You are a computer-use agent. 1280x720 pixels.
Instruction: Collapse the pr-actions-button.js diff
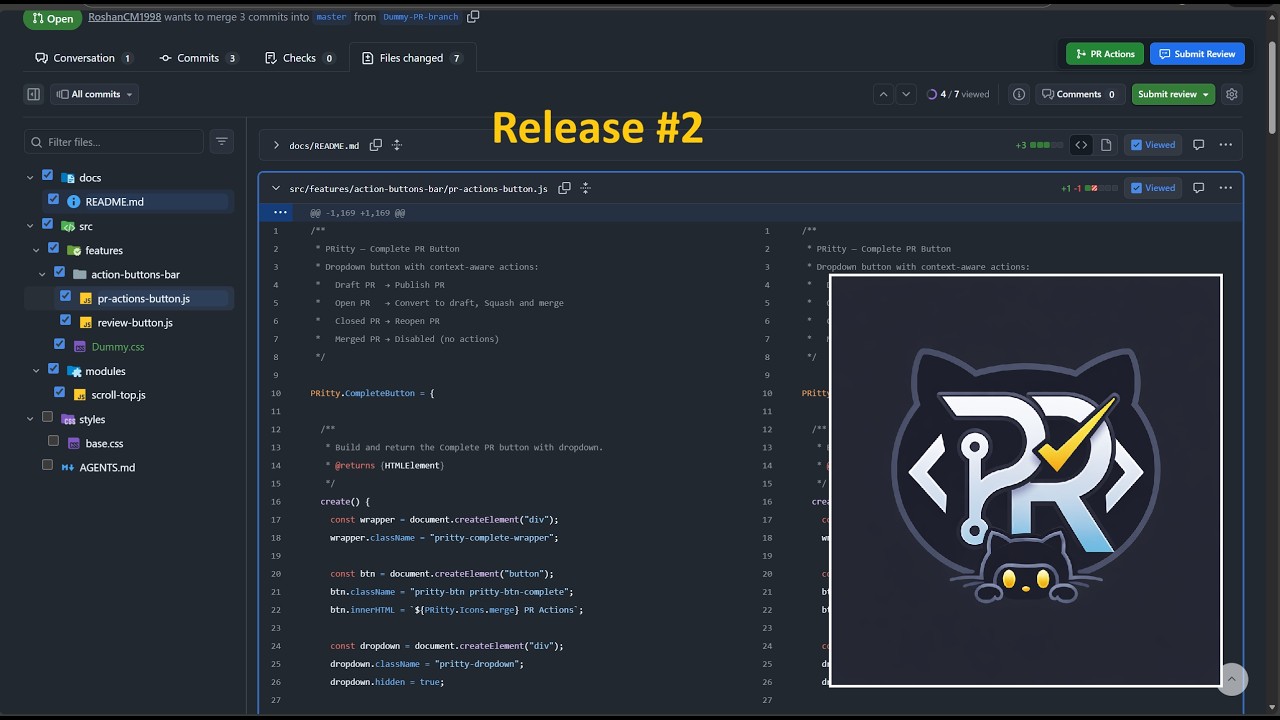coord(276,188)
